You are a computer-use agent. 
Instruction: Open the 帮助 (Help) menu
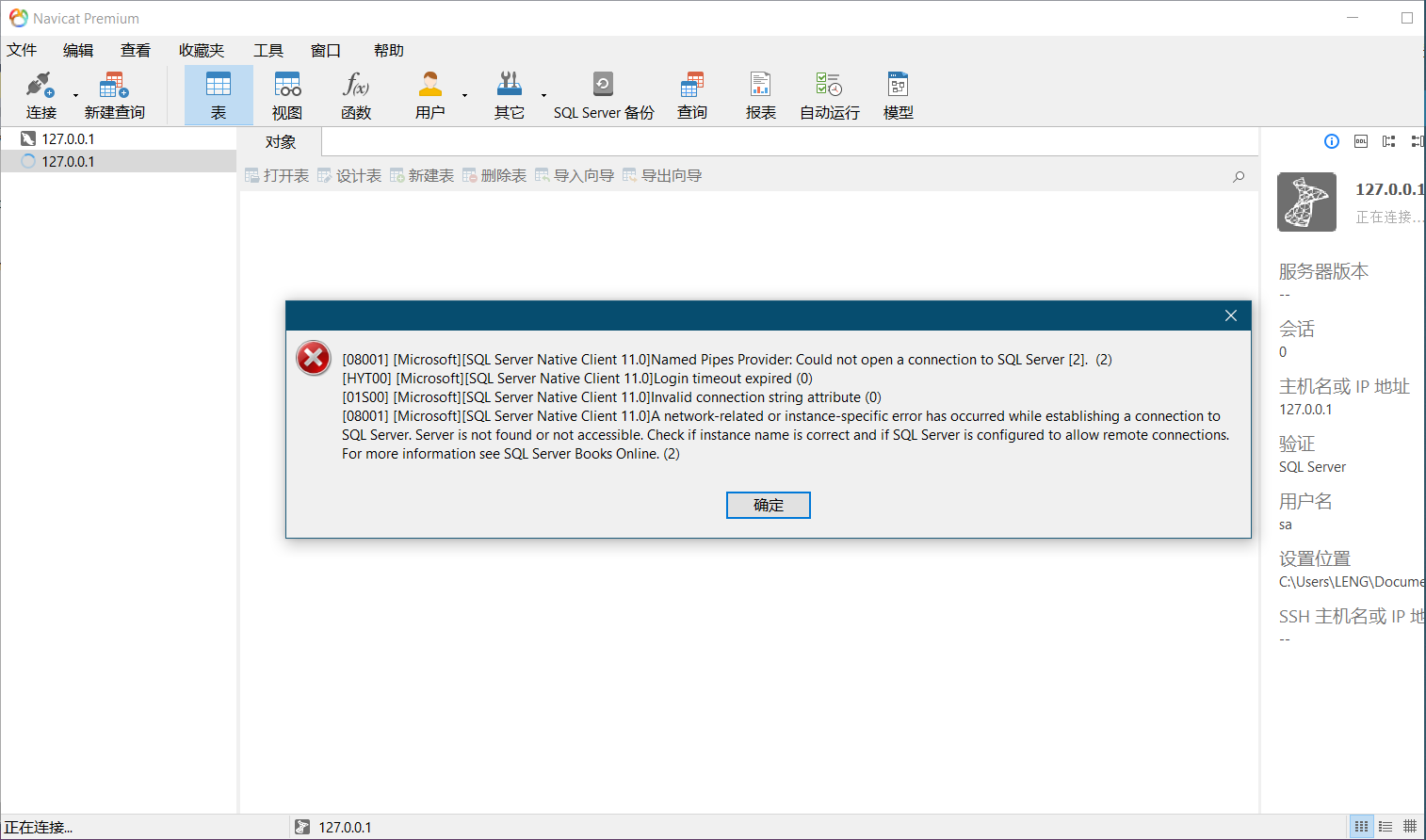[389, 50]
